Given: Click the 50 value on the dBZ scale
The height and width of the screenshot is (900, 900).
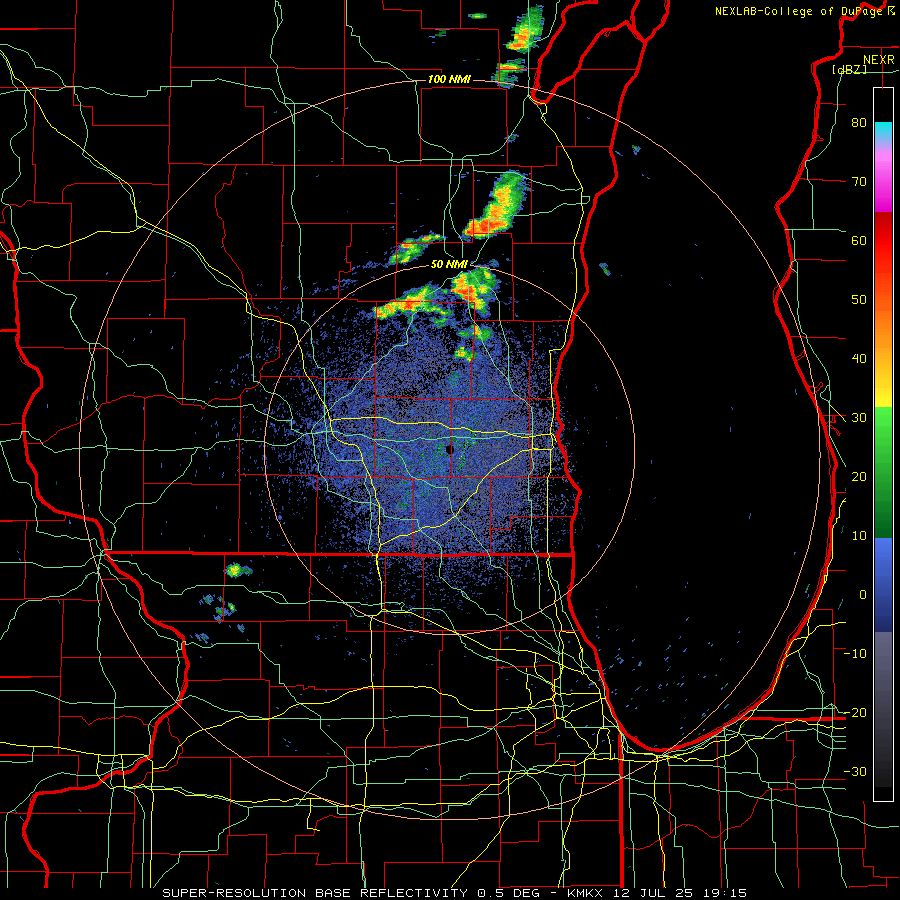Looking at the screenshot, I should [x=859, y=300].
